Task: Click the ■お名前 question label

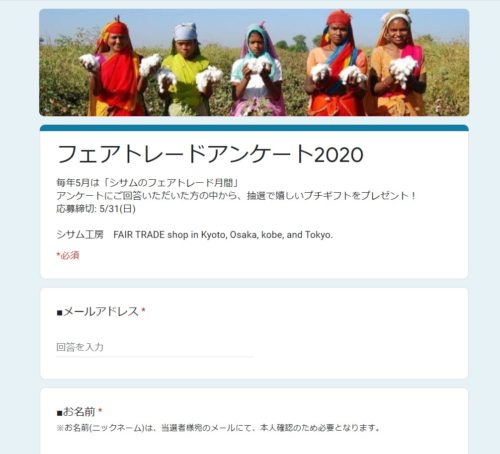Action: click(76, 412)
